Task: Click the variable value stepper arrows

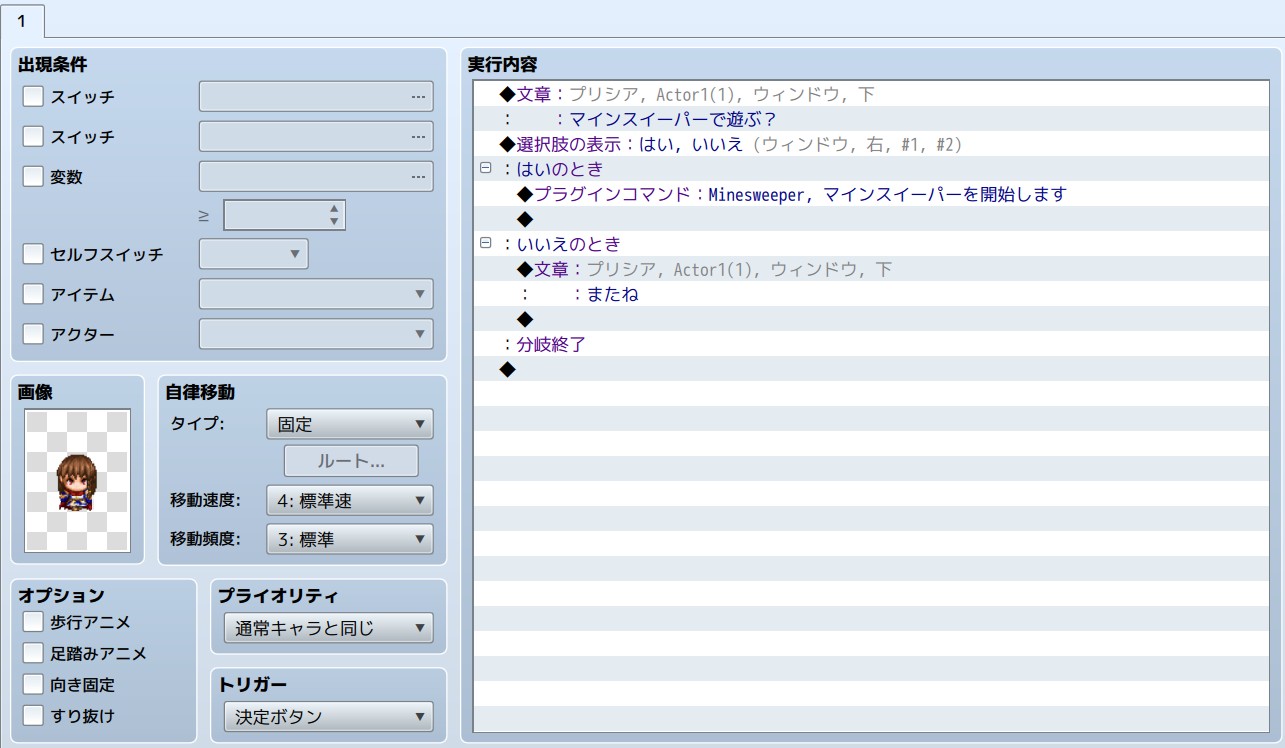Action: 334,215
